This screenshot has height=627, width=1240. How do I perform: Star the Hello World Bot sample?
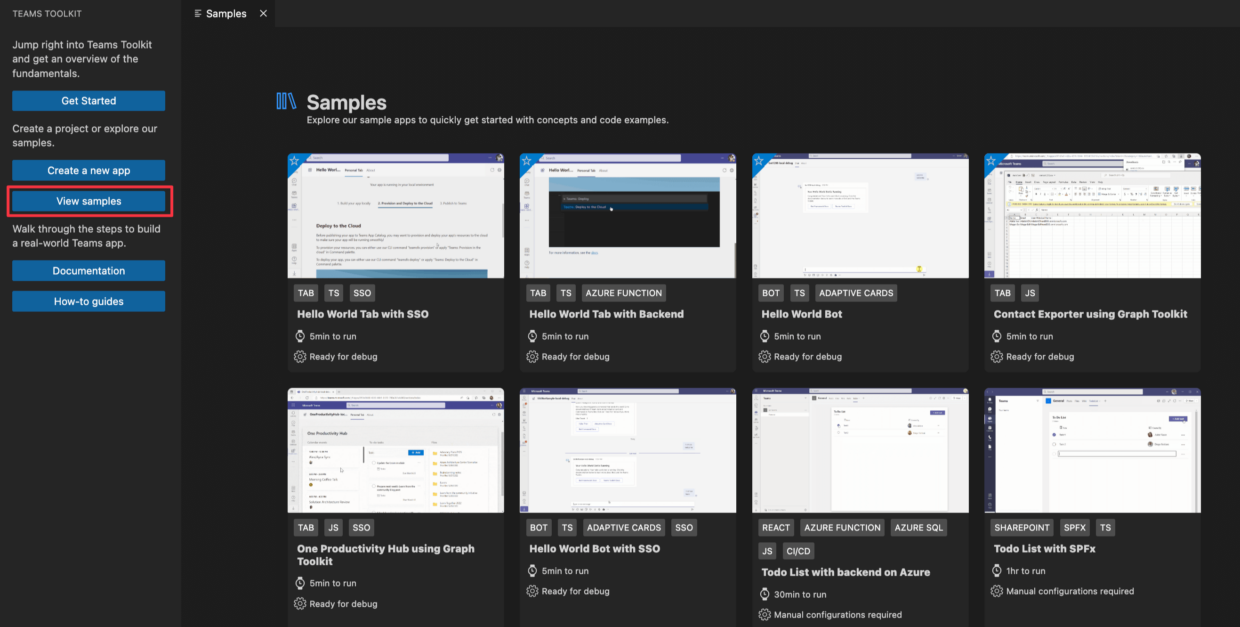point(759,159)
